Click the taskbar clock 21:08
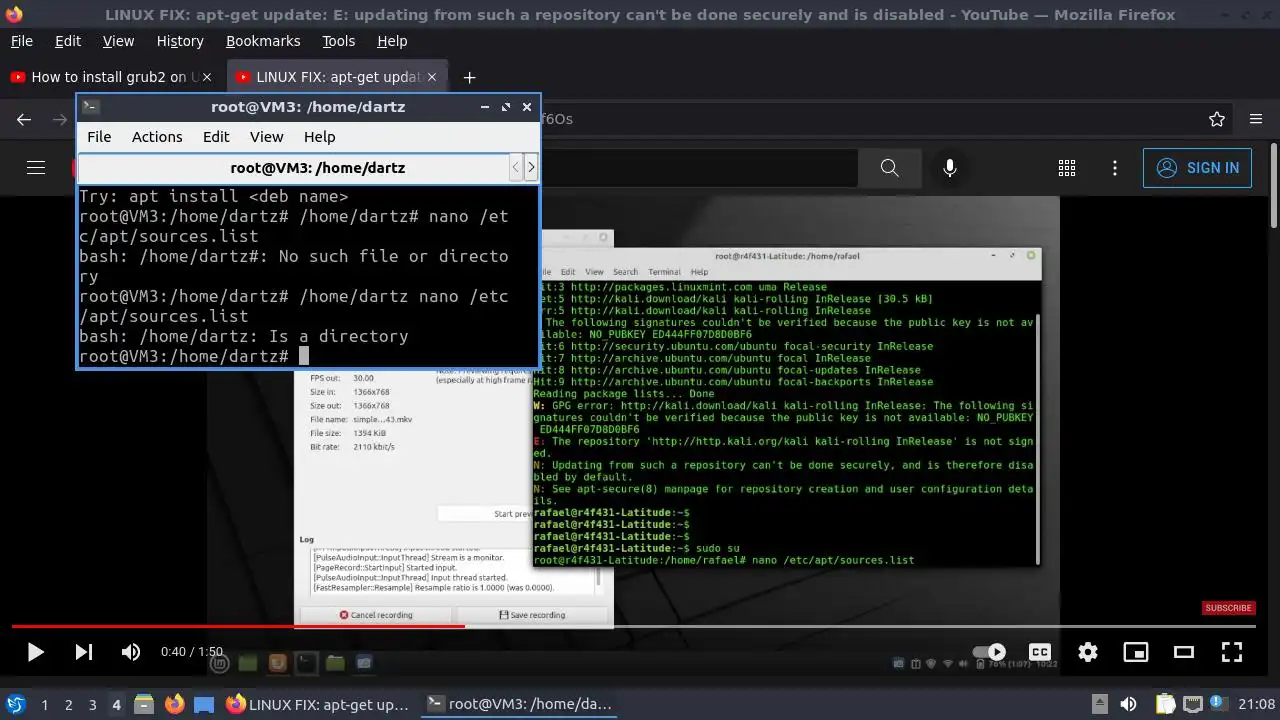The image size is (1280, 720). pyautogui.click(x=1257, y=705)
